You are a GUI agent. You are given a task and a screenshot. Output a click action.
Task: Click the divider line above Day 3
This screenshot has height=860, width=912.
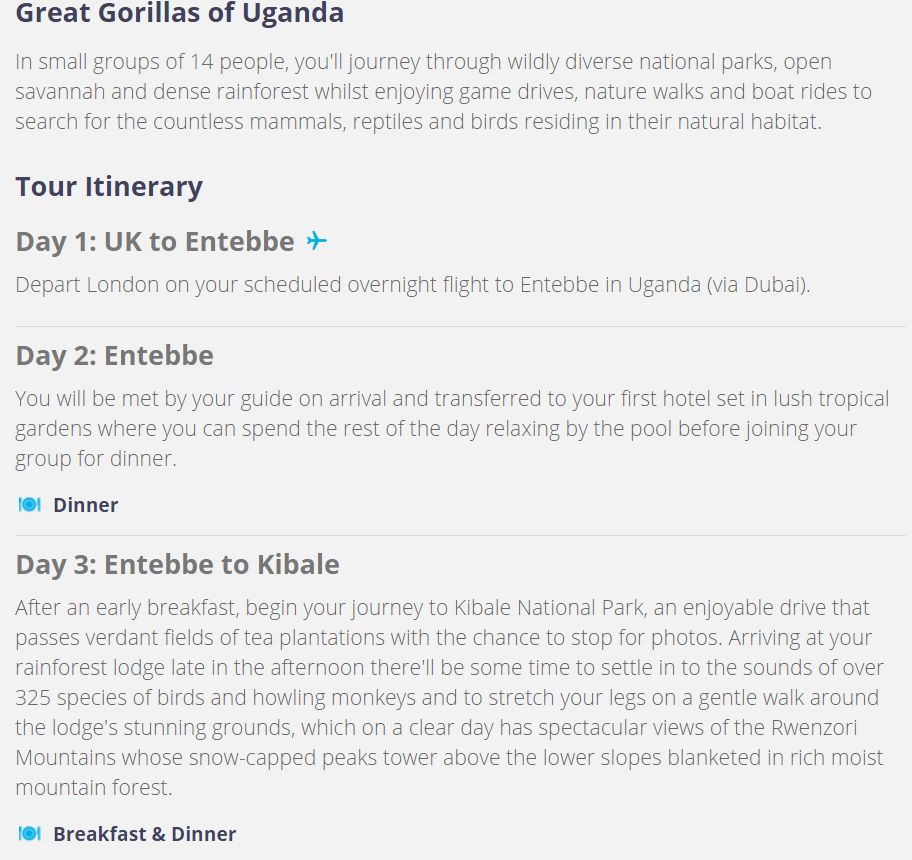coord(461,536)
